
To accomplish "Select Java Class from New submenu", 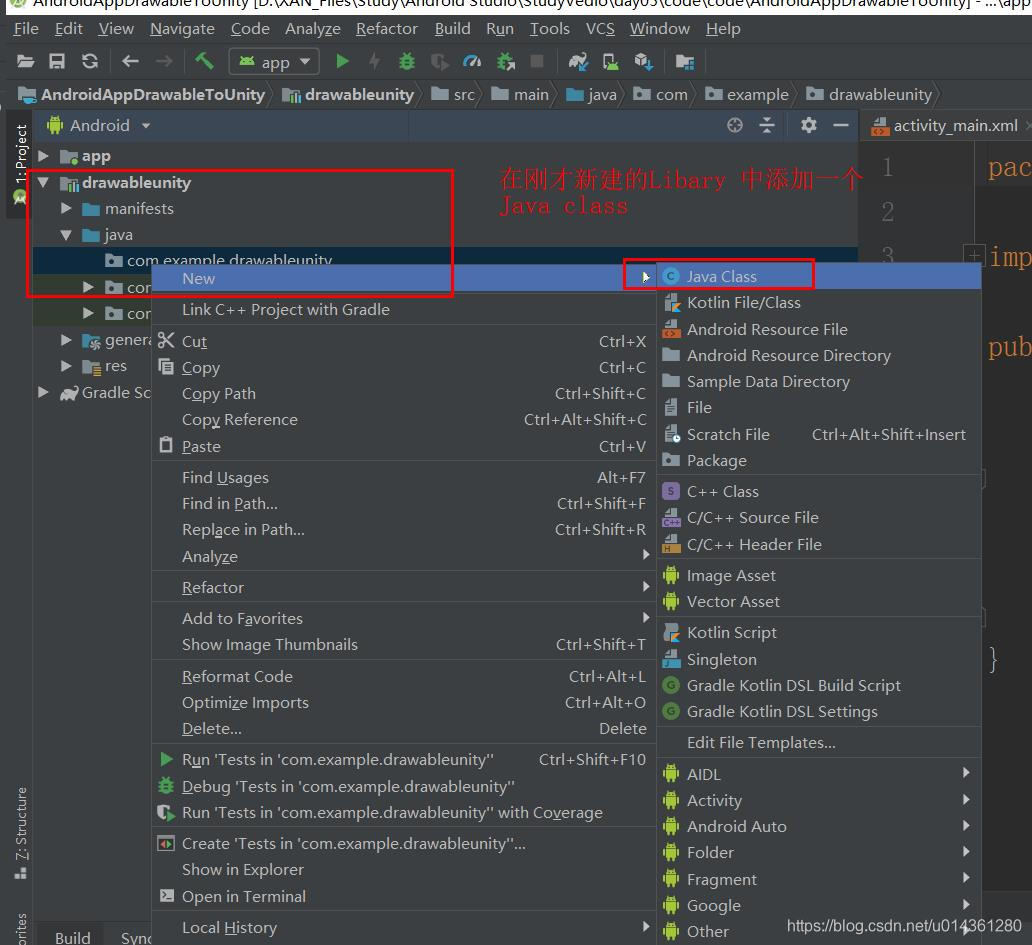I will [819, 276].
